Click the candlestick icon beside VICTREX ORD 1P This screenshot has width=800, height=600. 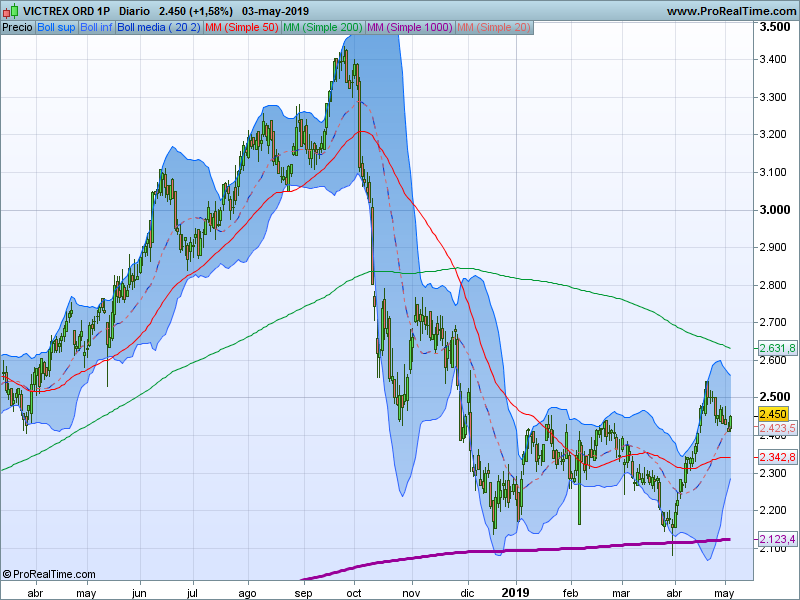click(x=11, y=11)
